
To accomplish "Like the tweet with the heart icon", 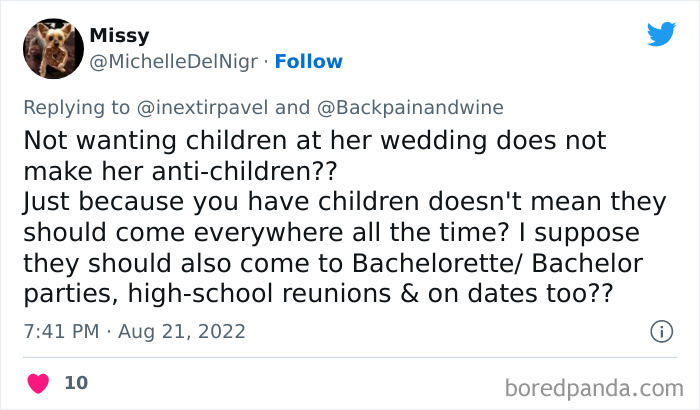I will (38, 383).
